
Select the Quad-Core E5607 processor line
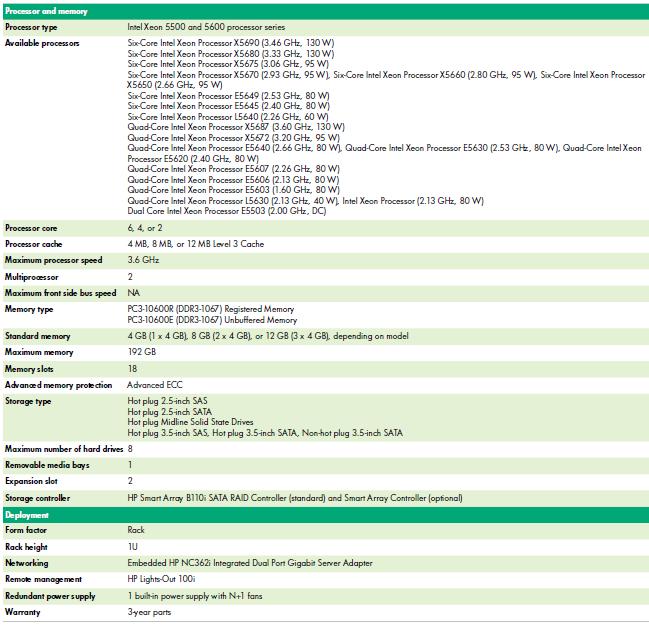[x=233, y=169]
